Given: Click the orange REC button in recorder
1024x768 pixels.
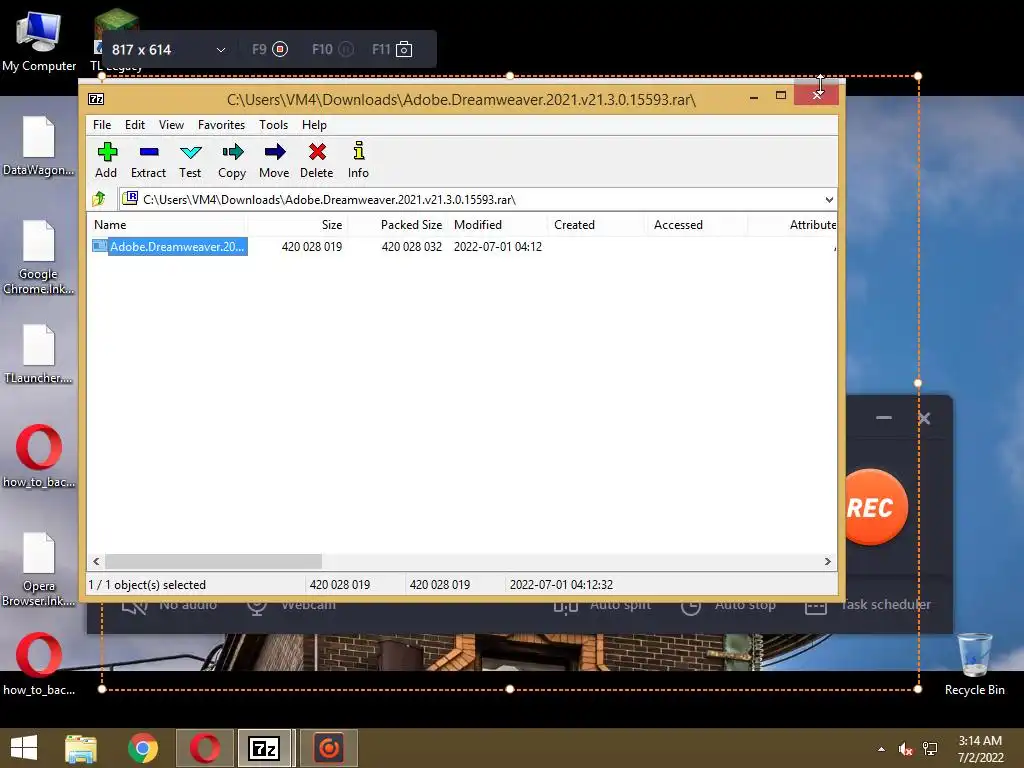Looking at the screenshot, I should click(x=874, y=507).
